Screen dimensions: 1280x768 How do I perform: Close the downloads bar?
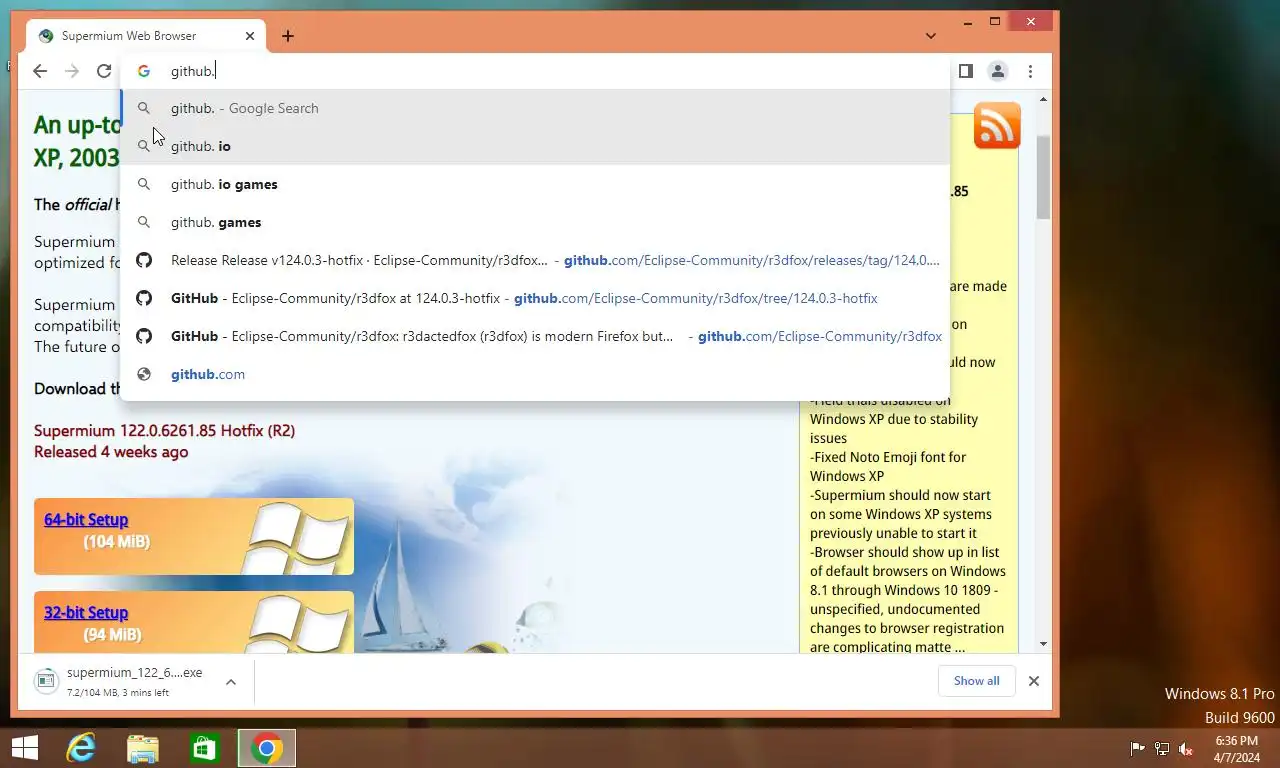(1034, 681)
